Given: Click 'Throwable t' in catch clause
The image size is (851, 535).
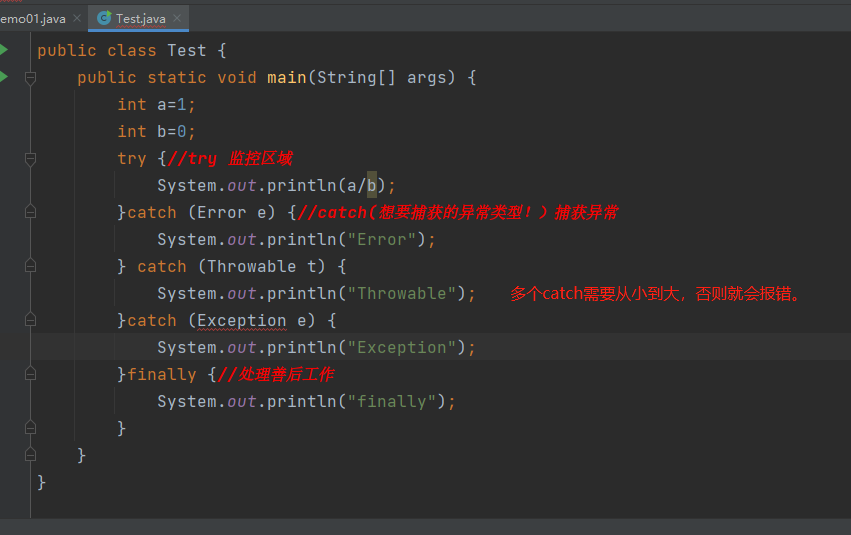Looking at the screenshot, I should (x=262, y=266).
